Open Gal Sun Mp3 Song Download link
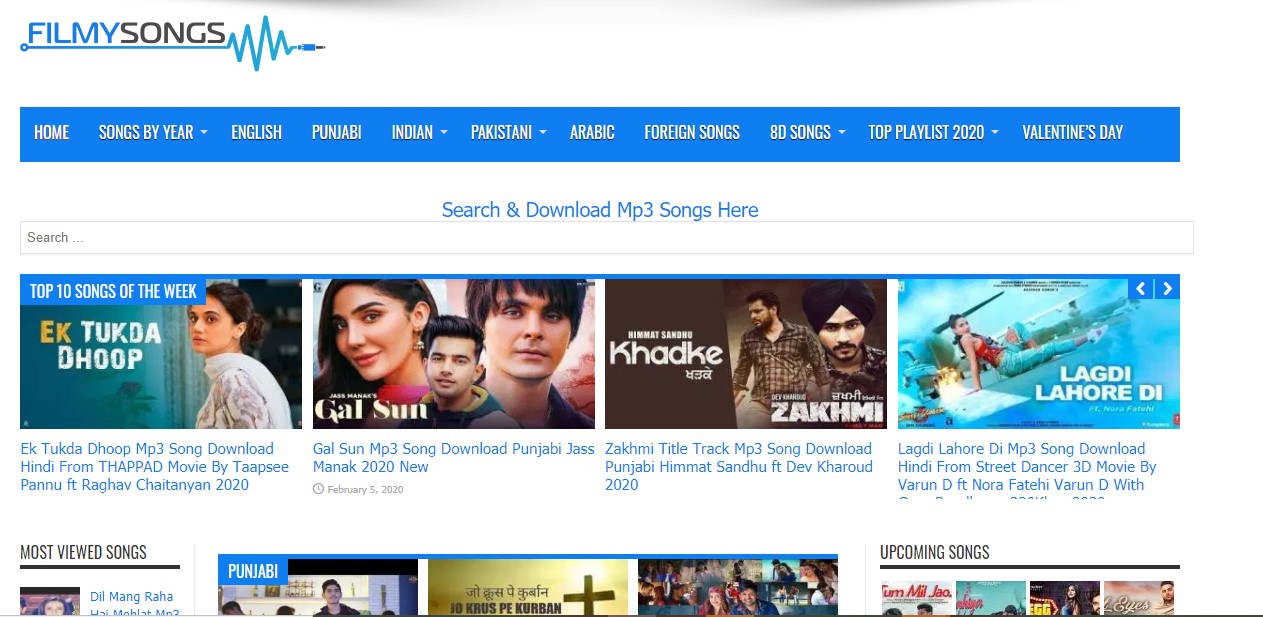This screenshot has height=617, width=1263. [453, 458]
